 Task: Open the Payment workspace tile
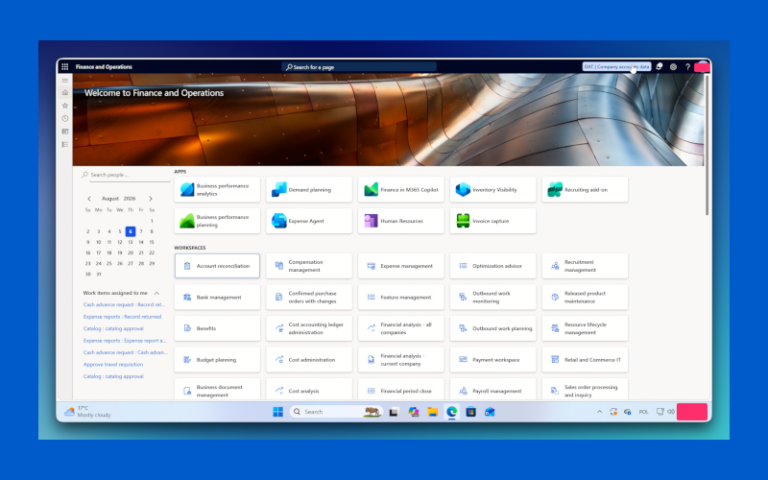click(493, 360)
